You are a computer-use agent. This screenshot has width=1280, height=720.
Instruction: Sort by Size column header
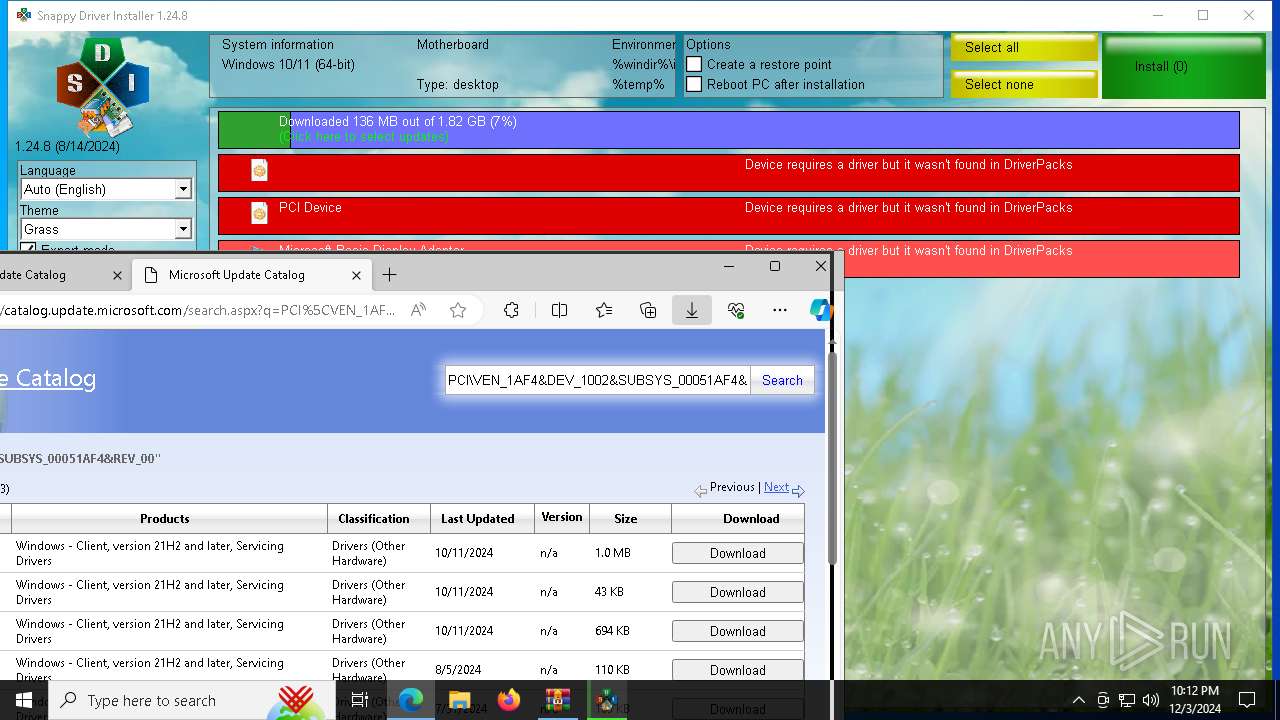[x=626, y=518]
